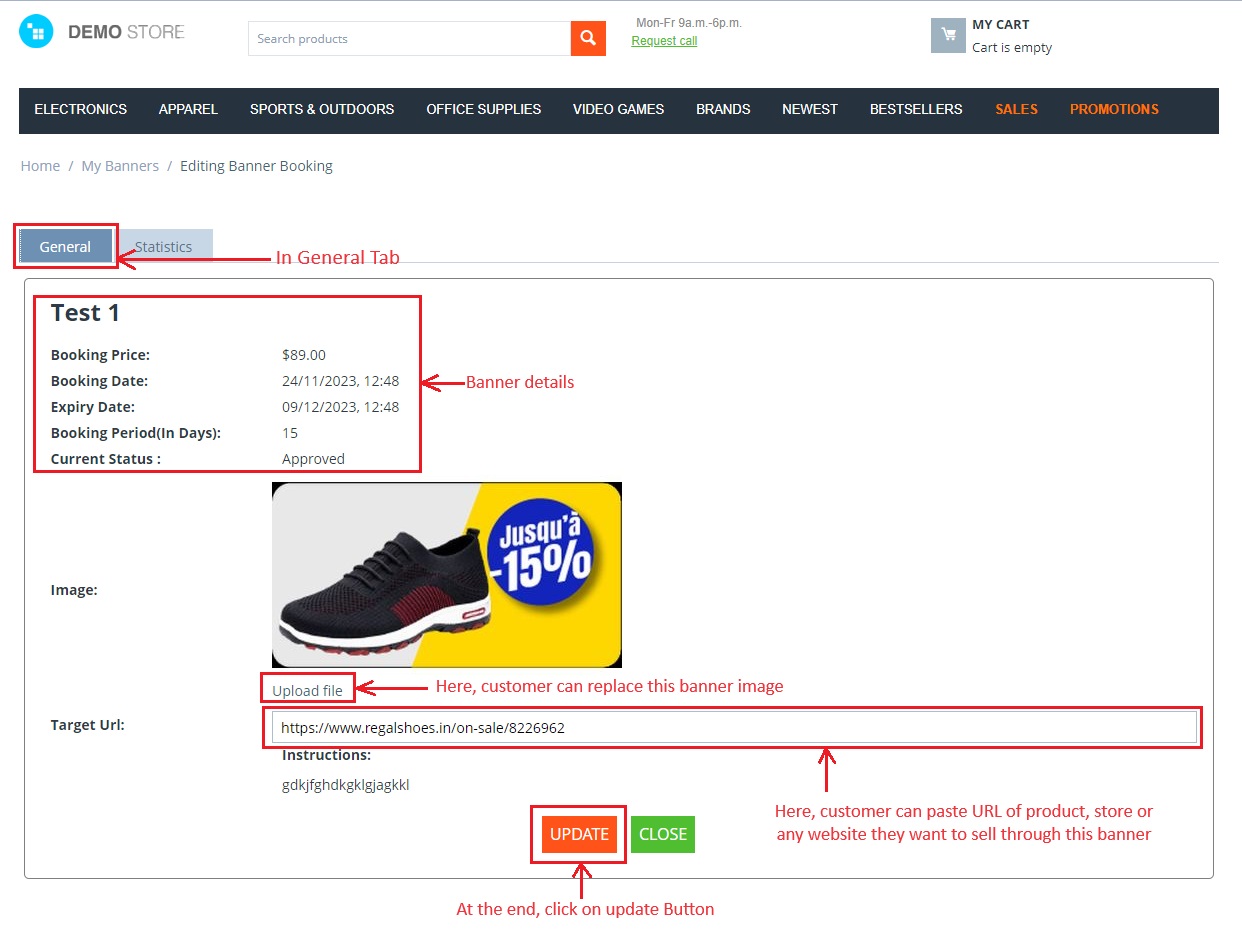View the Bestsellers page
Viewport: 1242px width, 950px height.
(916, 109)
